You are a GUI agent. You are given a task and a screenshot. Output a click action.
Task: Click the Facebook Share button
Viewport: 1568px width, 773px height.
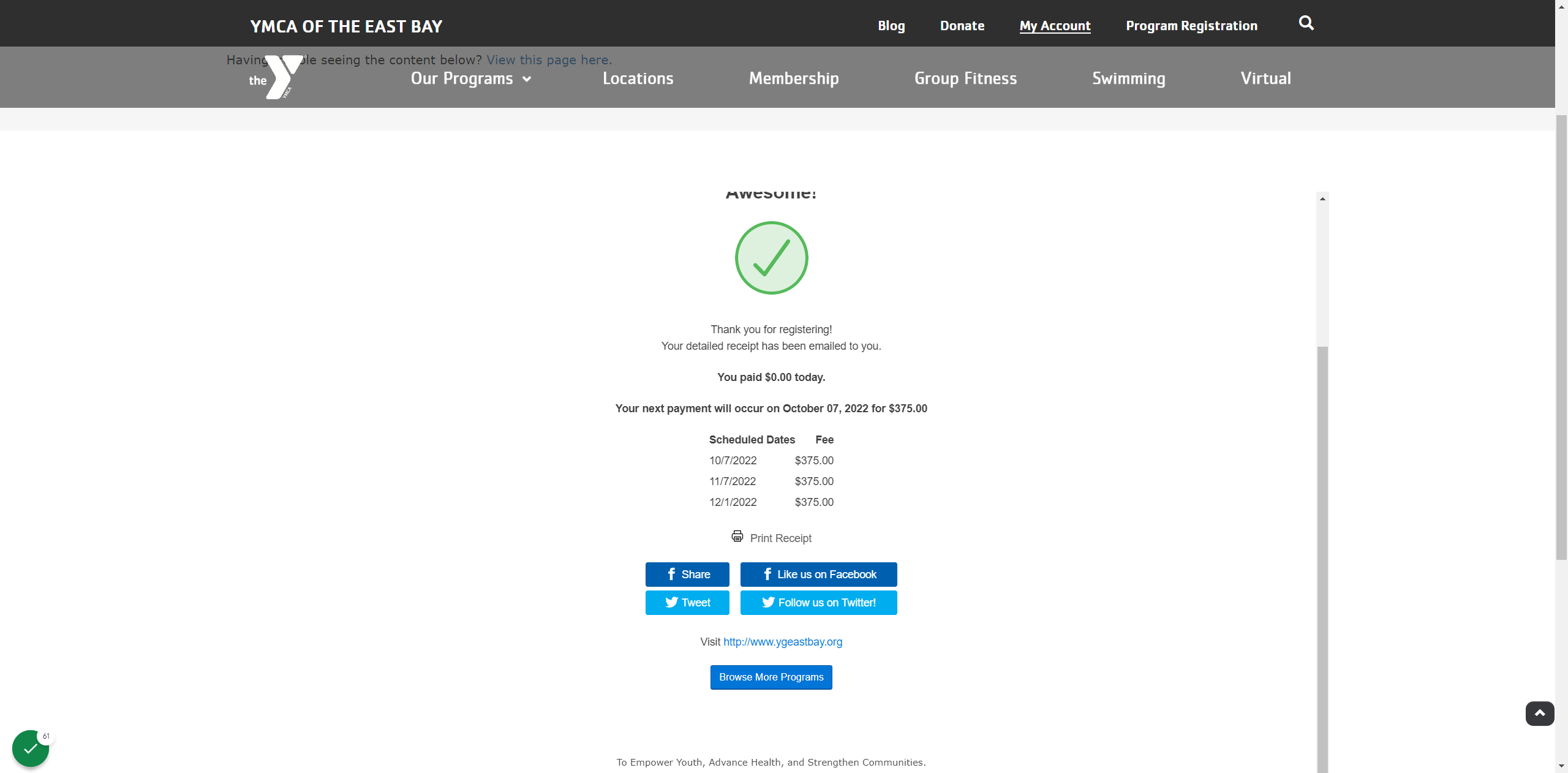687,575
